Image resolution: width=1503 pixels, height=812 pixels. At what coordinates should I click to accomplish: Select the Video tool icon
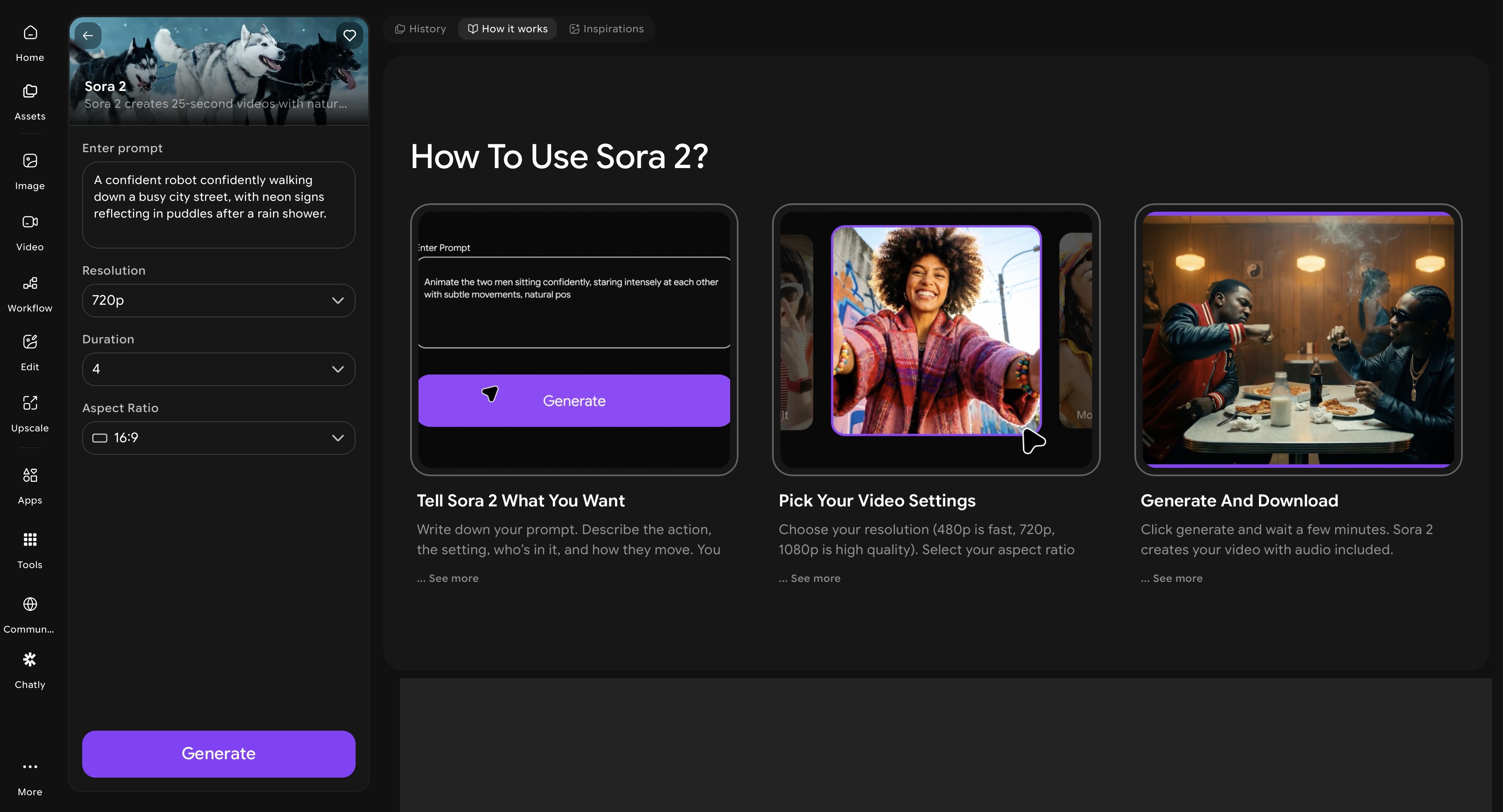pyautogui.click(x=30, y=222)
